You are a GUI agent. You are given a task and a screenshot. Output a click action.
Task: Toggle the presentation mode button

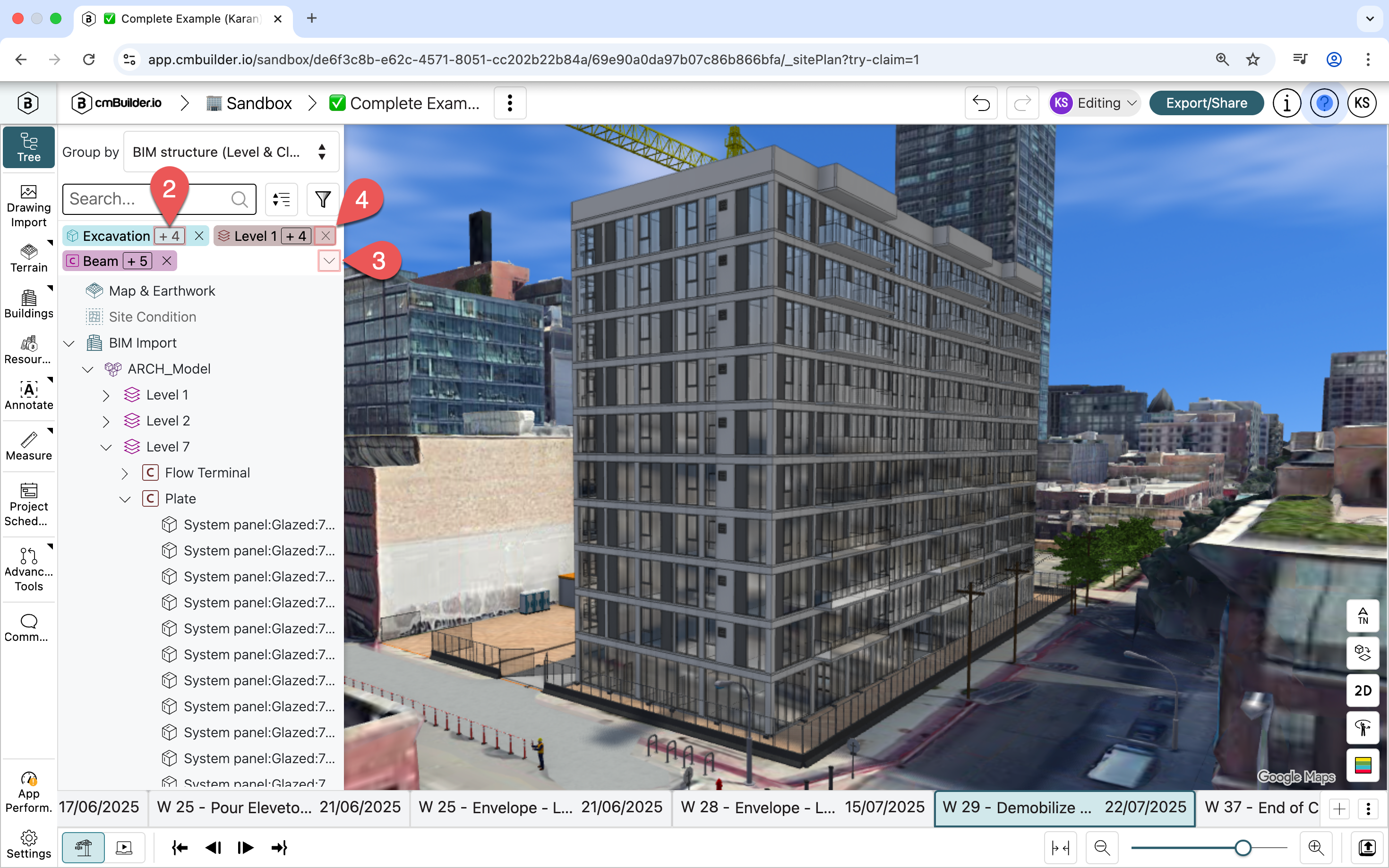click(124, 847)
